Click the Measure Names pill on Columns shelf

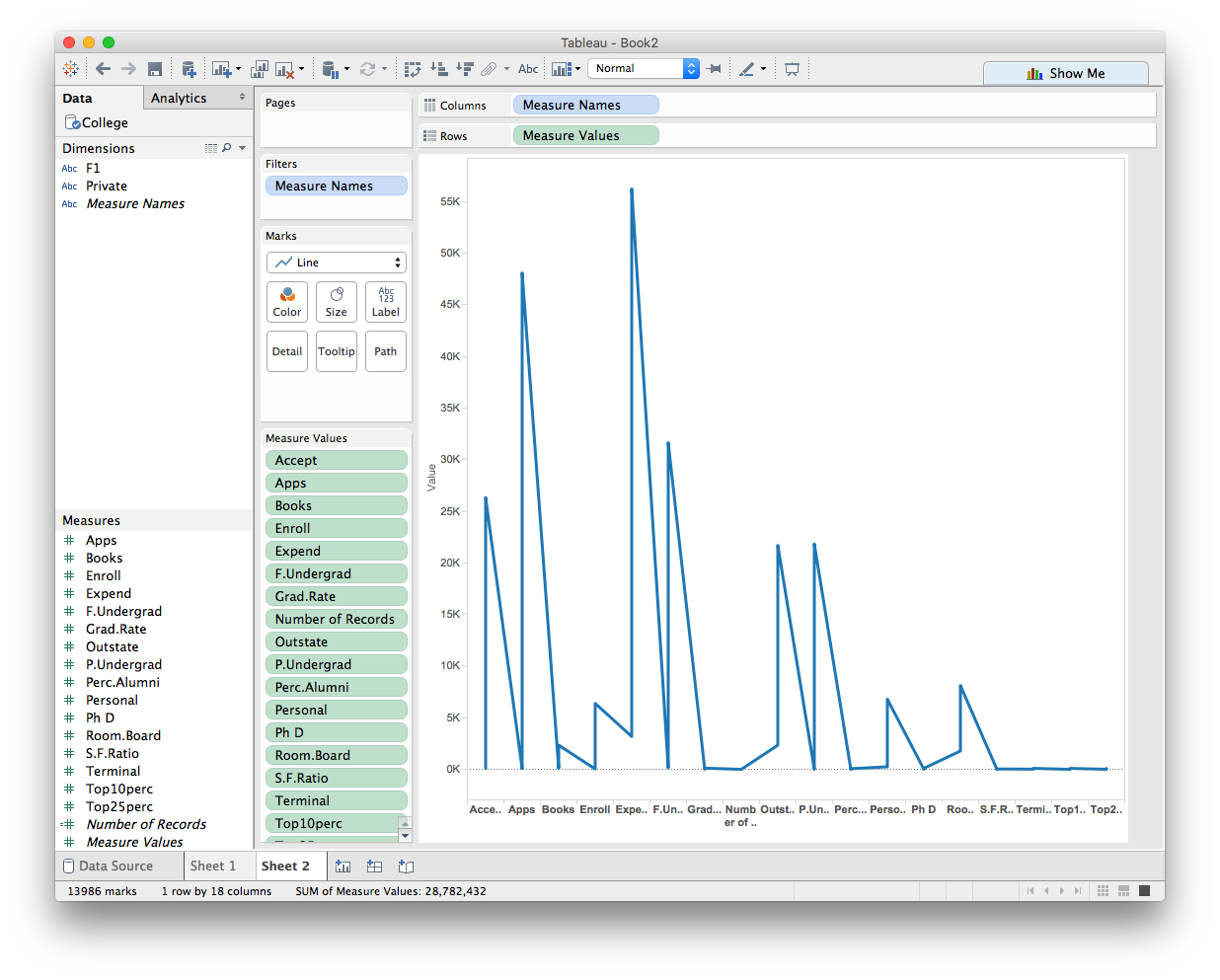(x=585, y=105)
